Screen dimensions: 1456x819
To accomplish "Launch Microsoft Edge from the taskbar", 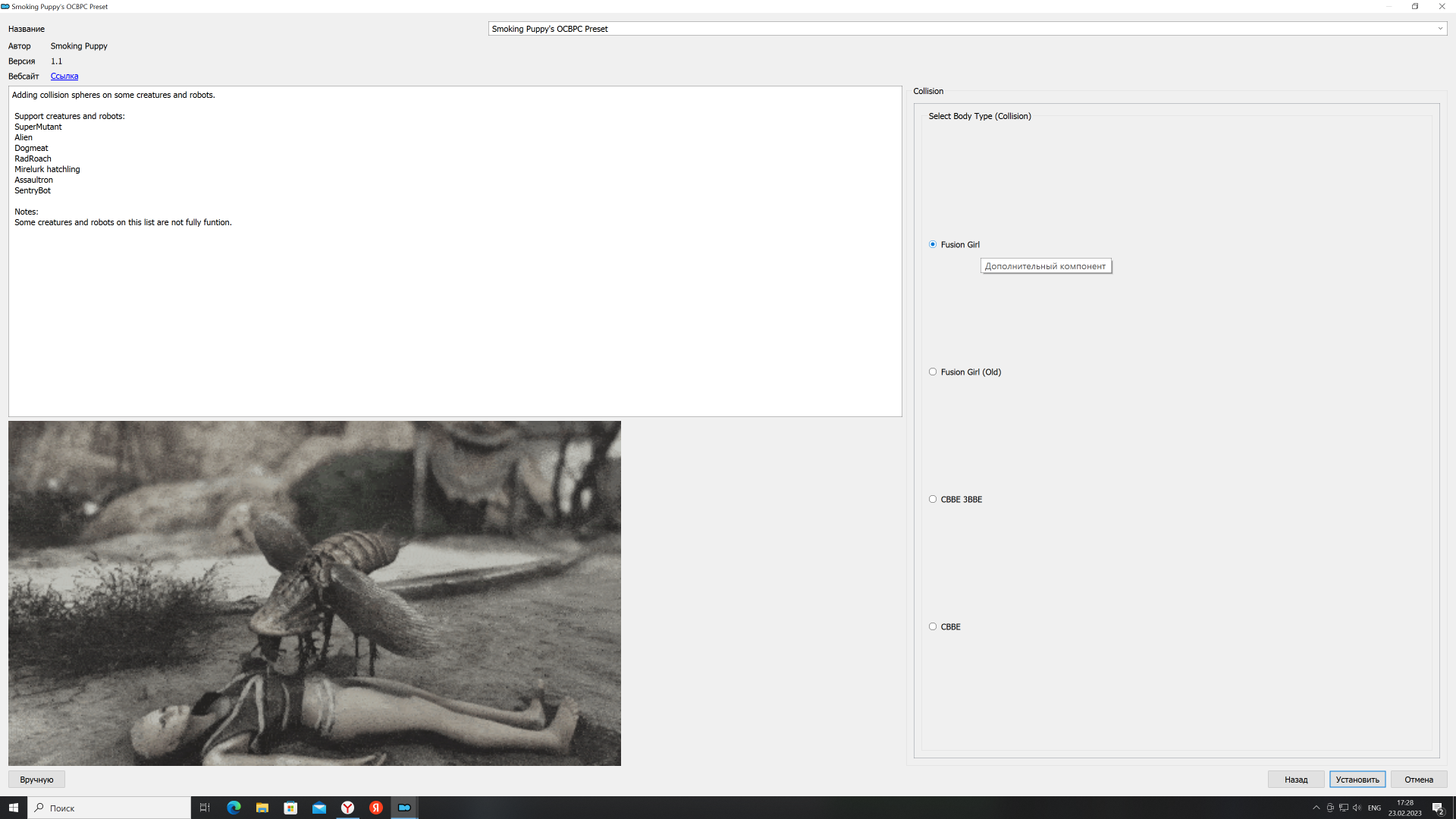I will (234, 808).
